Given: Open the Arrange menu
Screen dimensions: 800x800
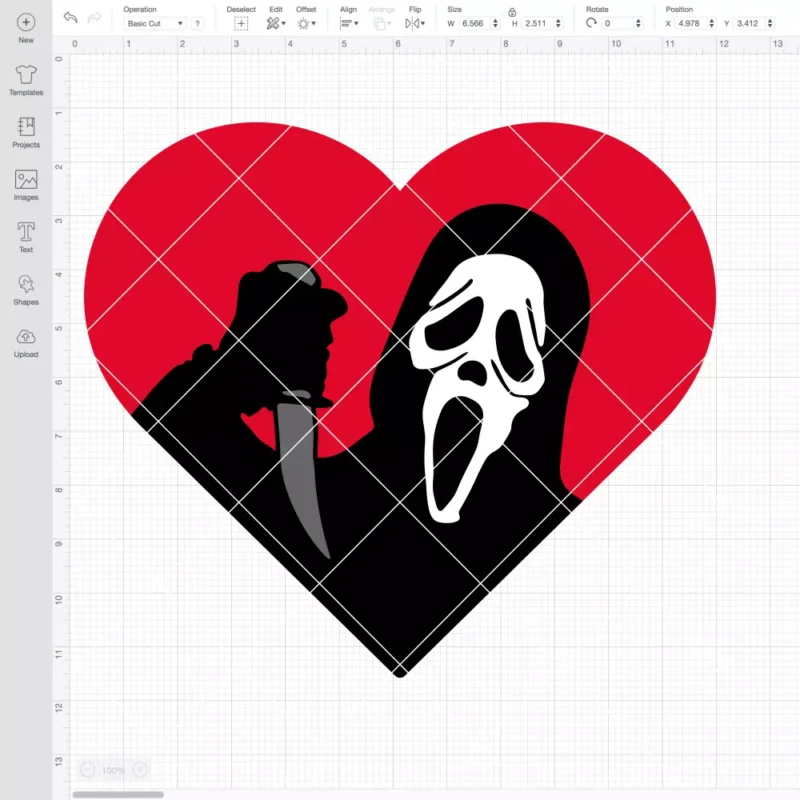Looking at the screenshot, I should (382, 23).
